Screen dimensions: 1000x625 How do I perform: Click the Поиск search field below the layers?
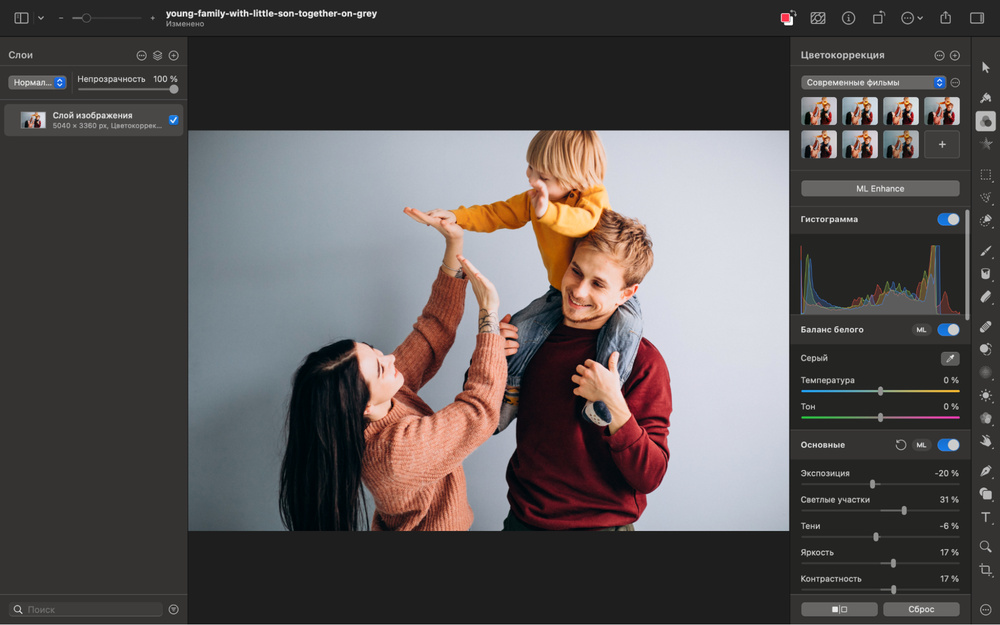point(85,609)
